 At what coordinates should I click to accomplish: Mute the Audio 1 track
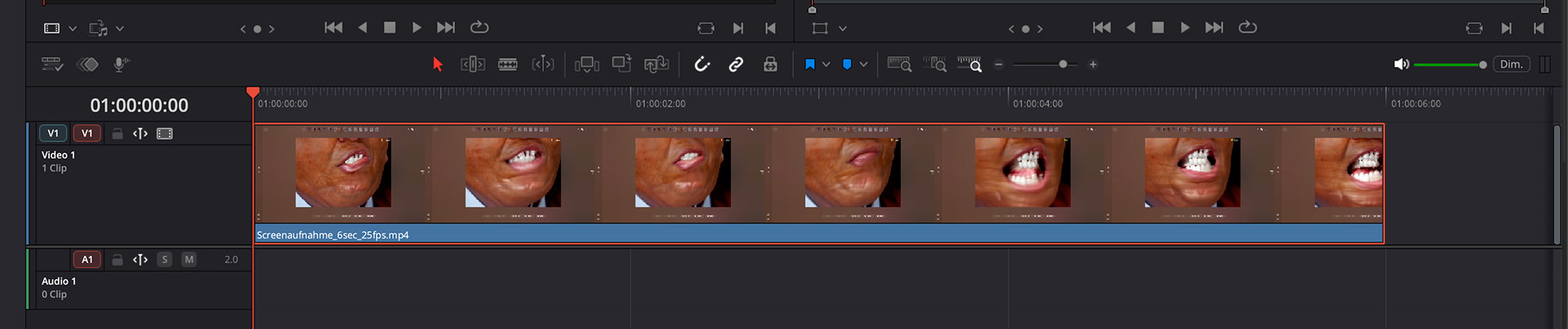pos(189,260)
